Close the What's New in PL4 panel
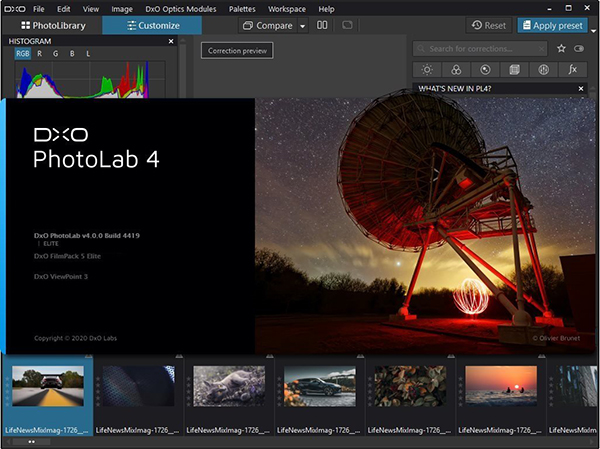Image resolution: width=600 pixels, height=449 pixels. pos(581,90)
